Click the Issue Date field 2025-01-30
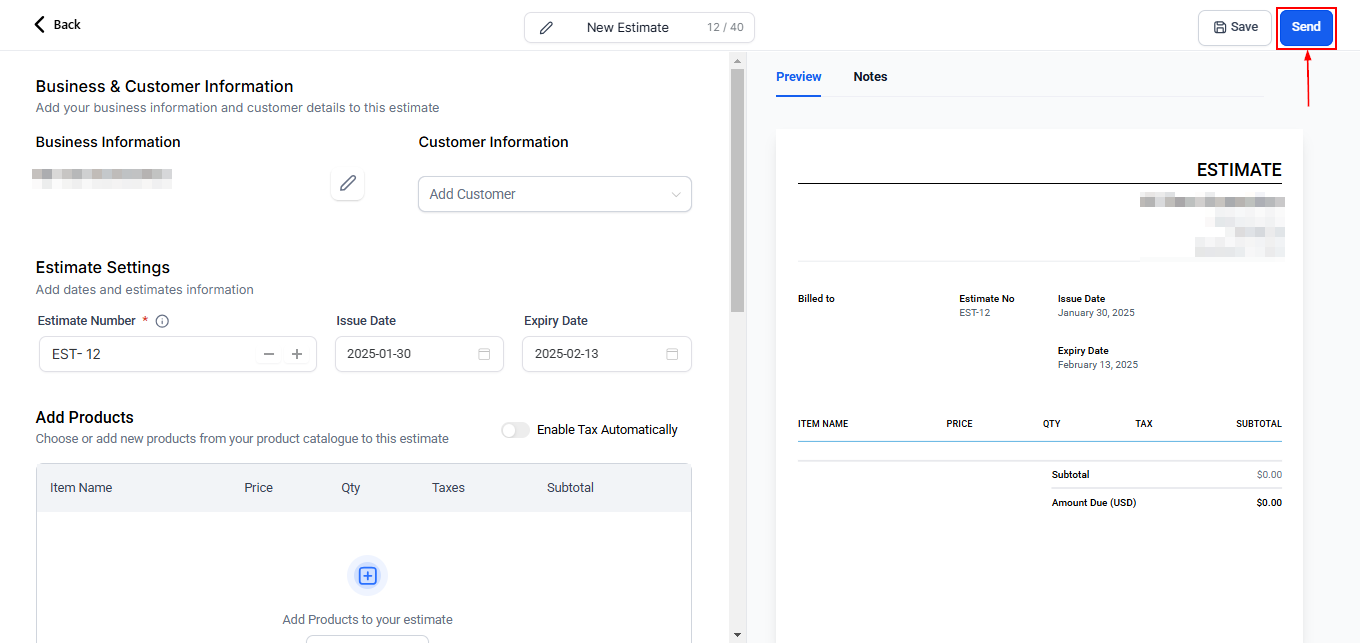The image size is (1360, 643). click(419, 354)
